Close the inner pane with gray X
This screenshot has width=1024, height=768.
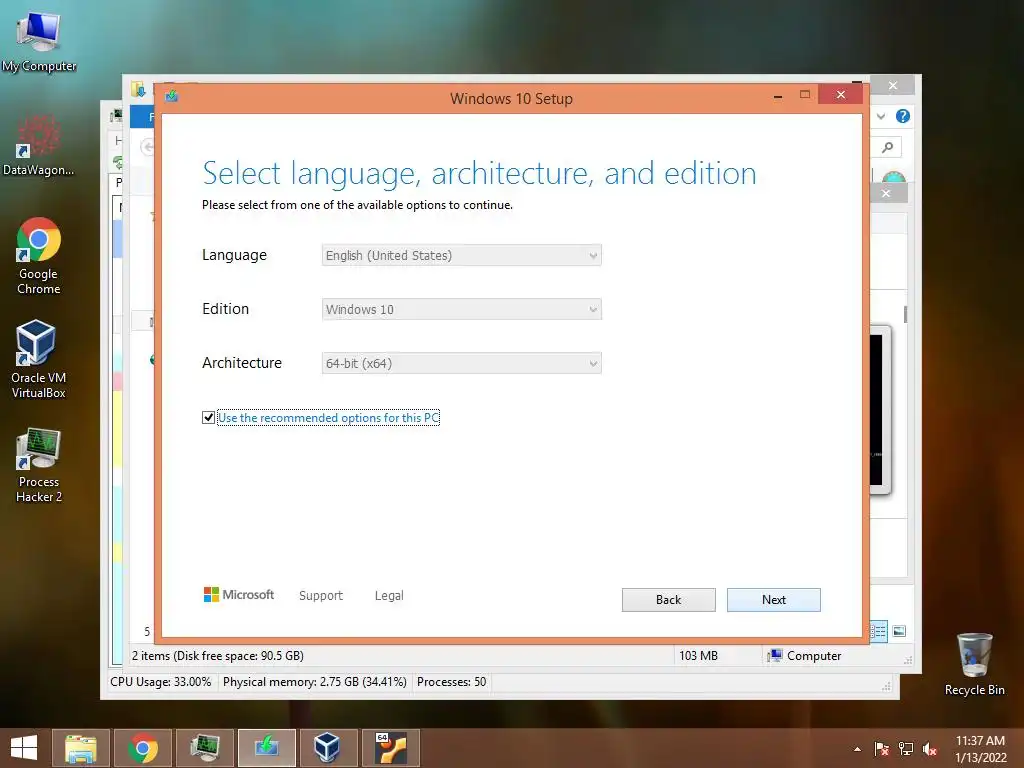coord(886,193)
